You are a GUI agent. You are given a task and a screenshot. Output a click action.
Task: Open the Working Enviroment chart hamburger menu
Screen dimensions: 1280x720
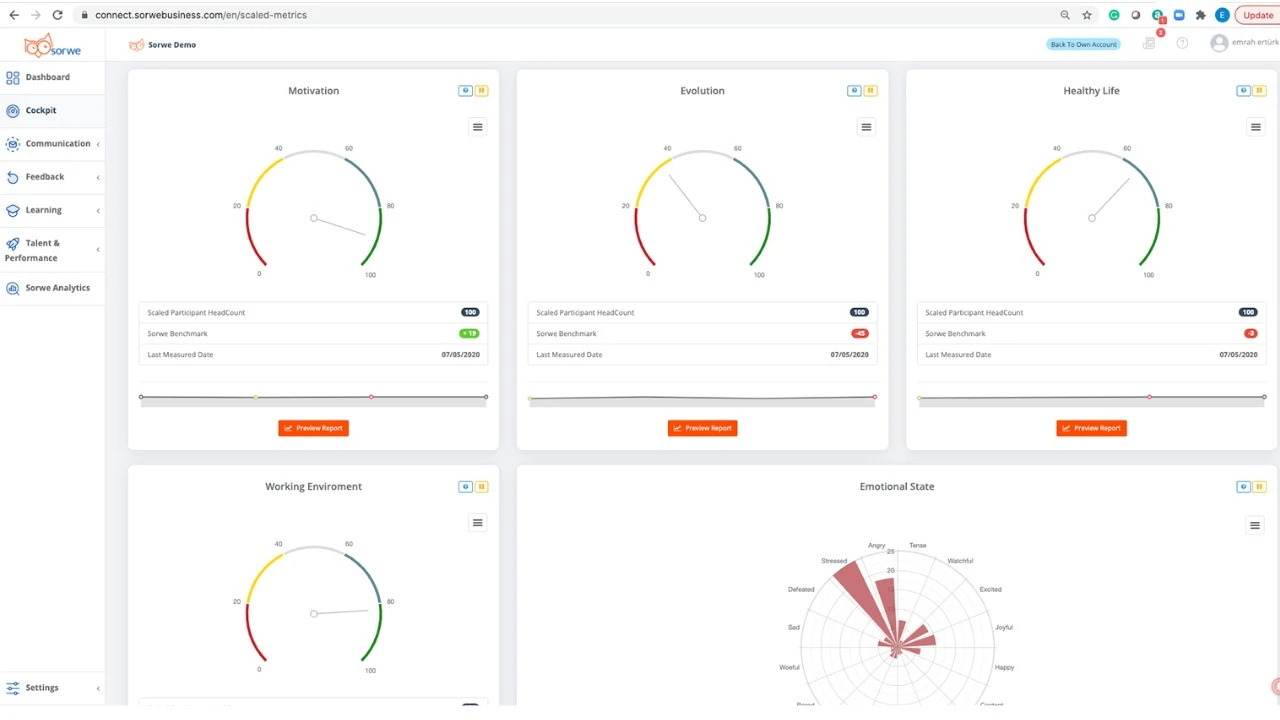coord(478,523)
